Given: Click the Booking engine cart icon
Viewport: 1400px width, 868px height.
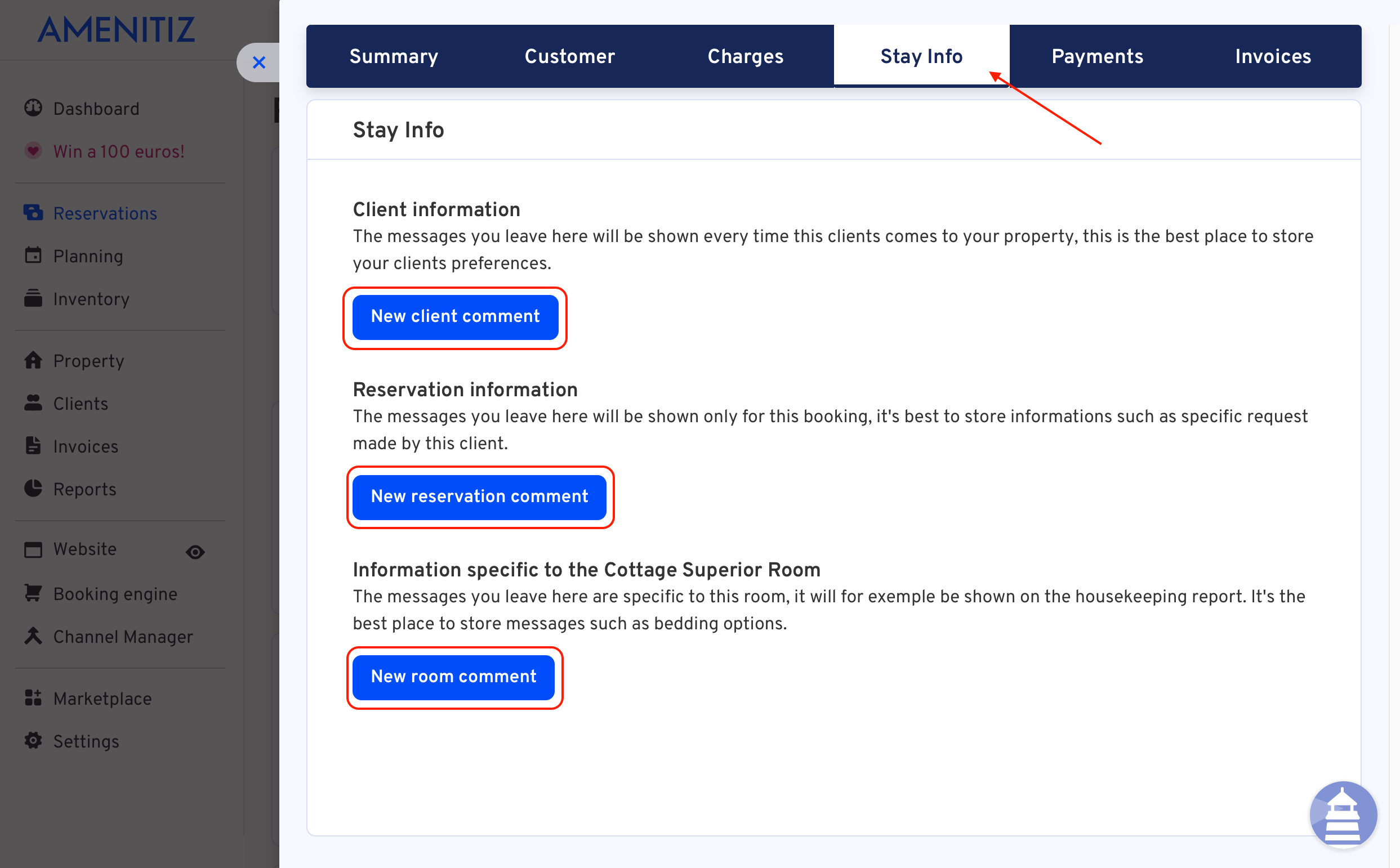Looking at the screenshot, I should pos(33,593).
